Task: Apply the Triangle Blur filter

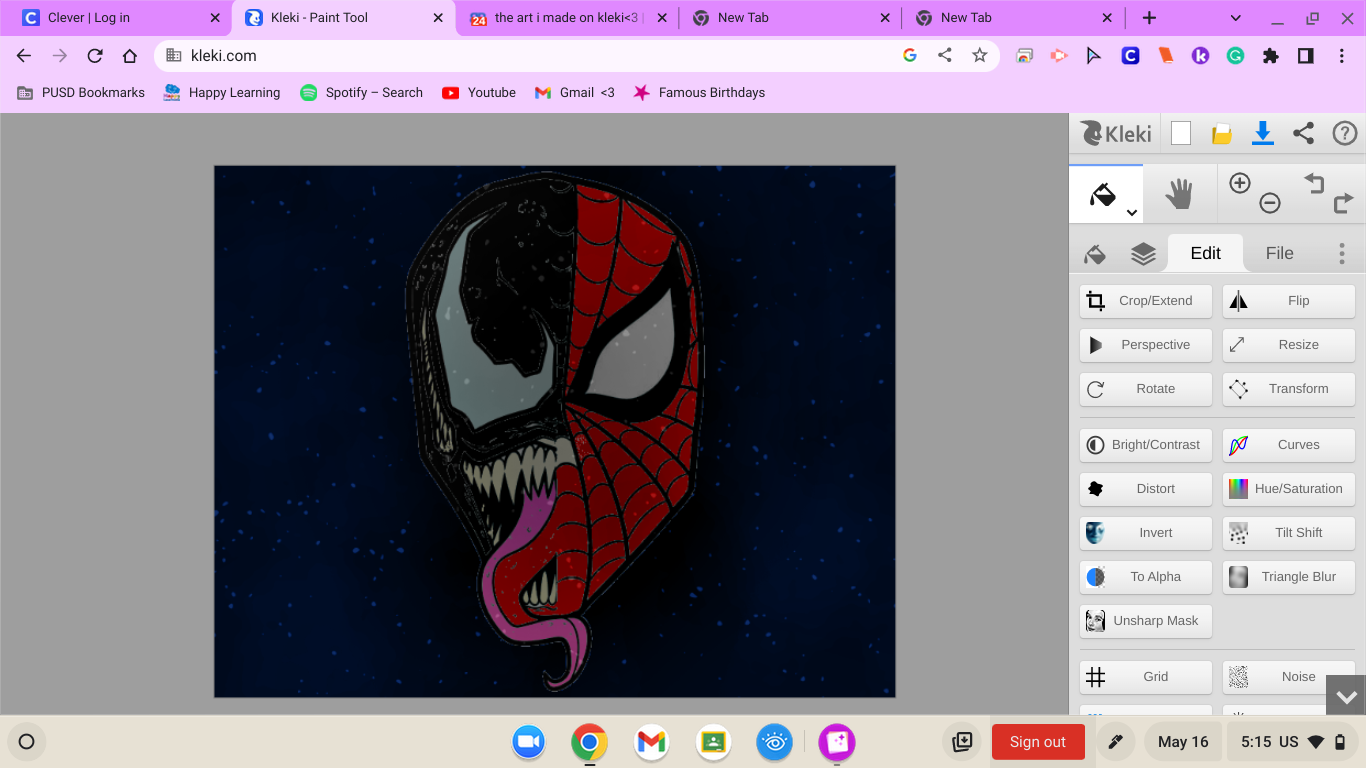Action: pyautogui.click(x=1289, y=577)
